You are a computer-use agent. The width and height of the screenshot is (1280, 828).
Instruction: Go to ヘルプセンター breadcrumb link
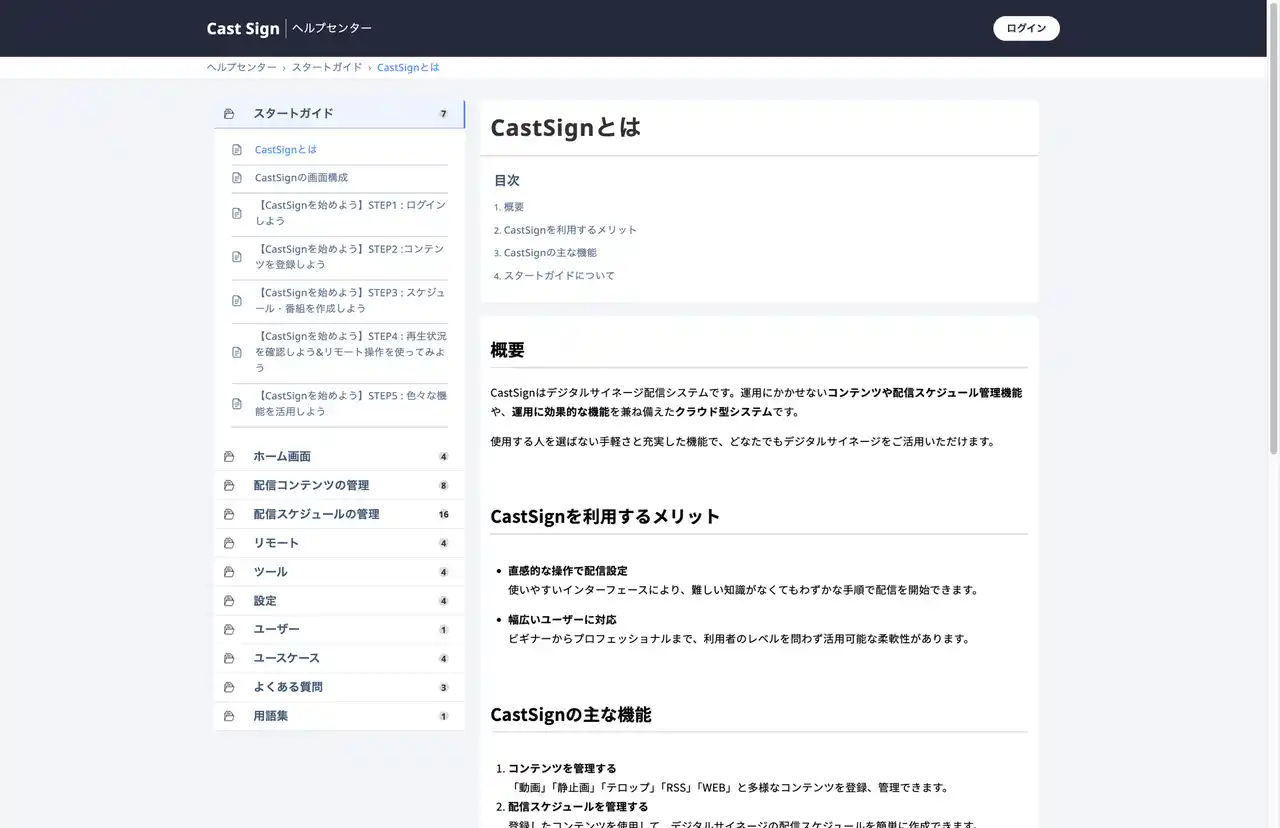(242, 67)
